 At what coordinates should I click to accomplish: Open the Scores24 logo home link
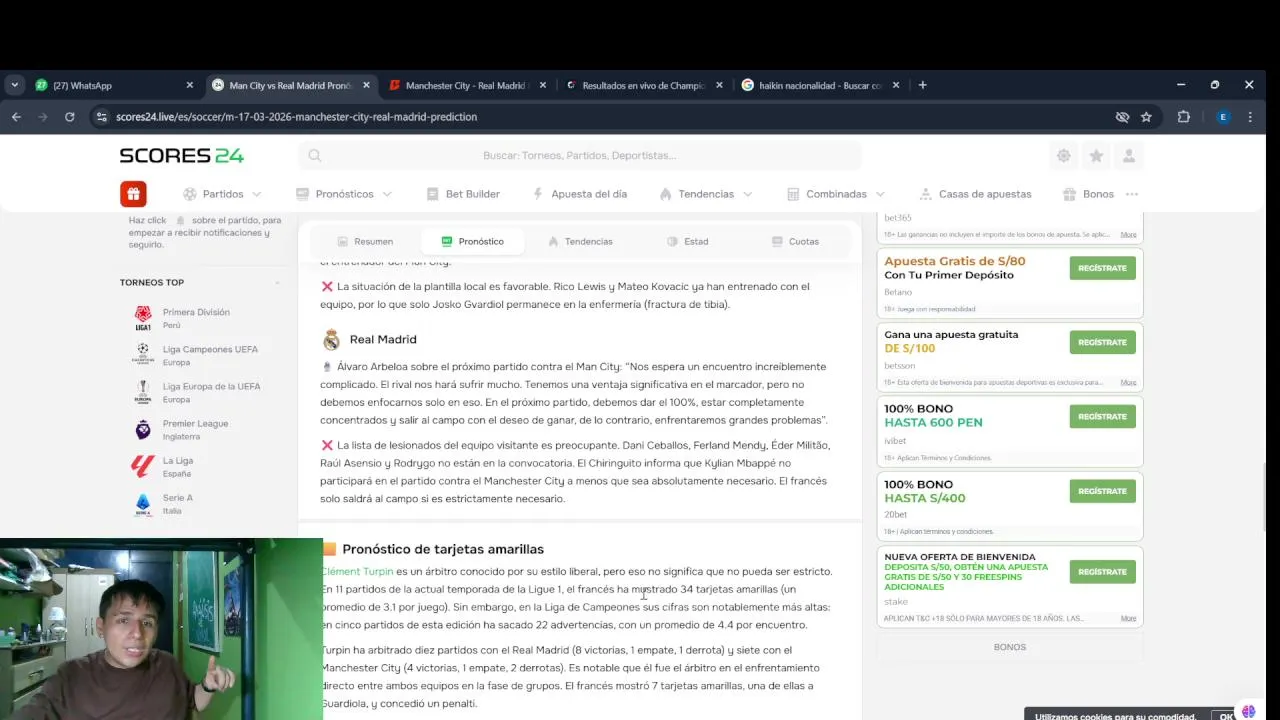coord(181,155)
